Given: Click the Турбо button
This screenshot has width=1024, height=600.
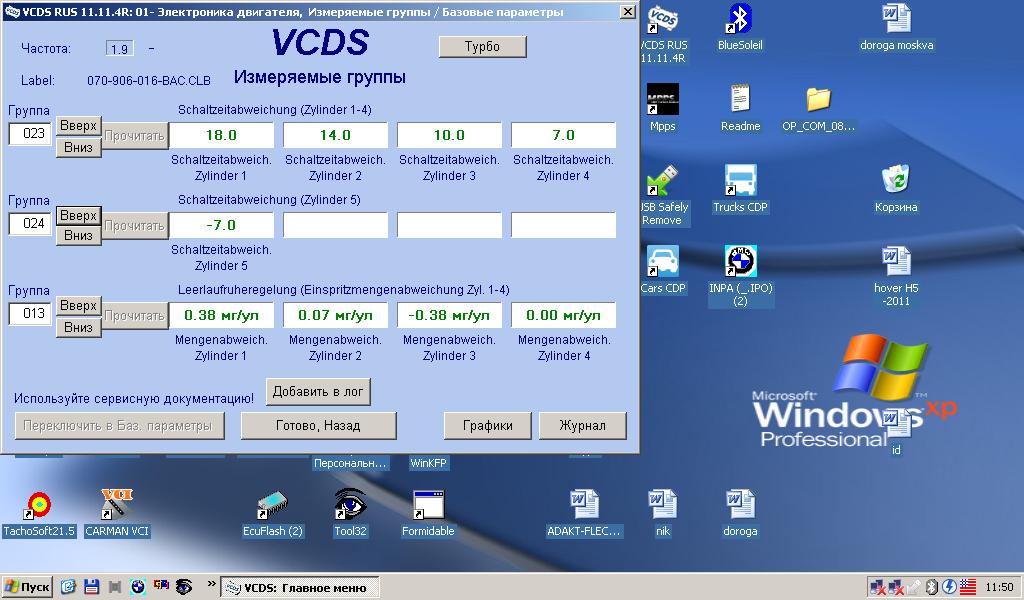Looking at the screenshot, I should tap(483, 46).
